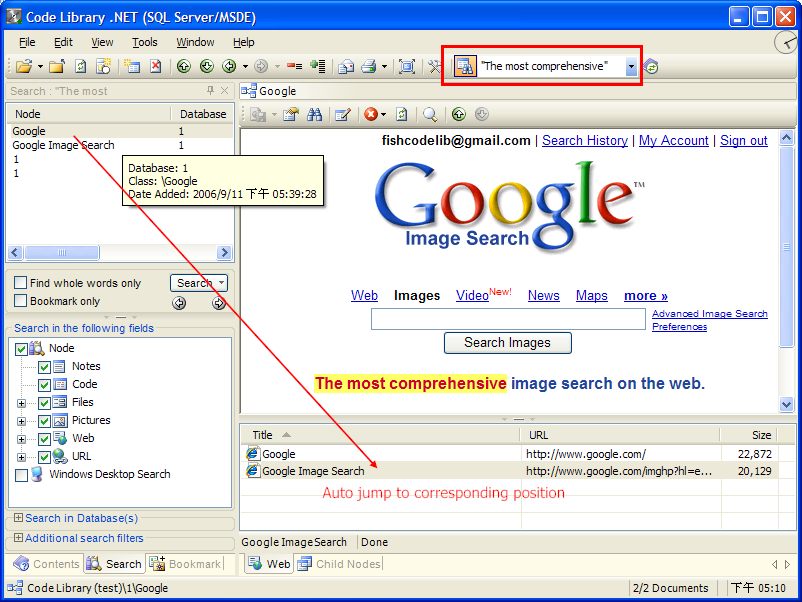
Task: Click the Search Images button
Action: [x=507, y=343]
